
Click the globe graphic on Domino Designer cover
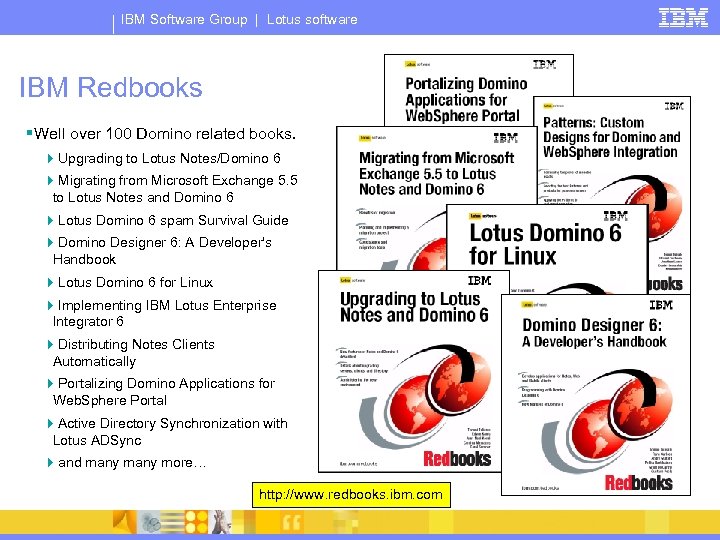(x=608, y=420)
